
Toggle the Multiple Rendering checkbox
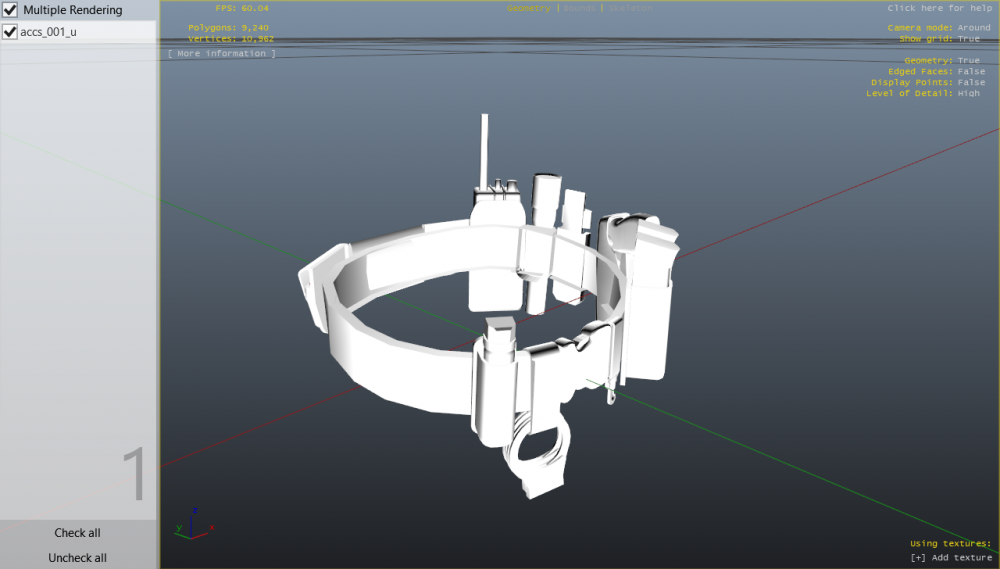(11, 10)
